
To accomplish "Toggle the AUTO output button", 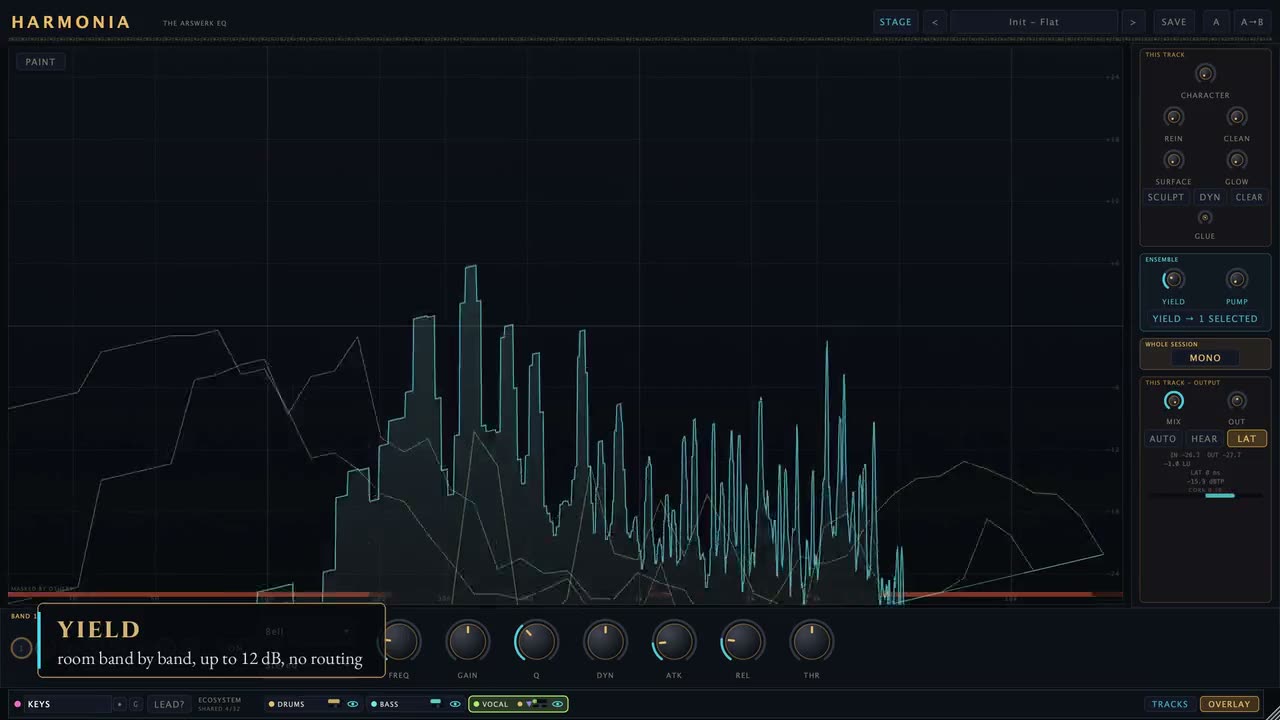I will click(1163, 439).
